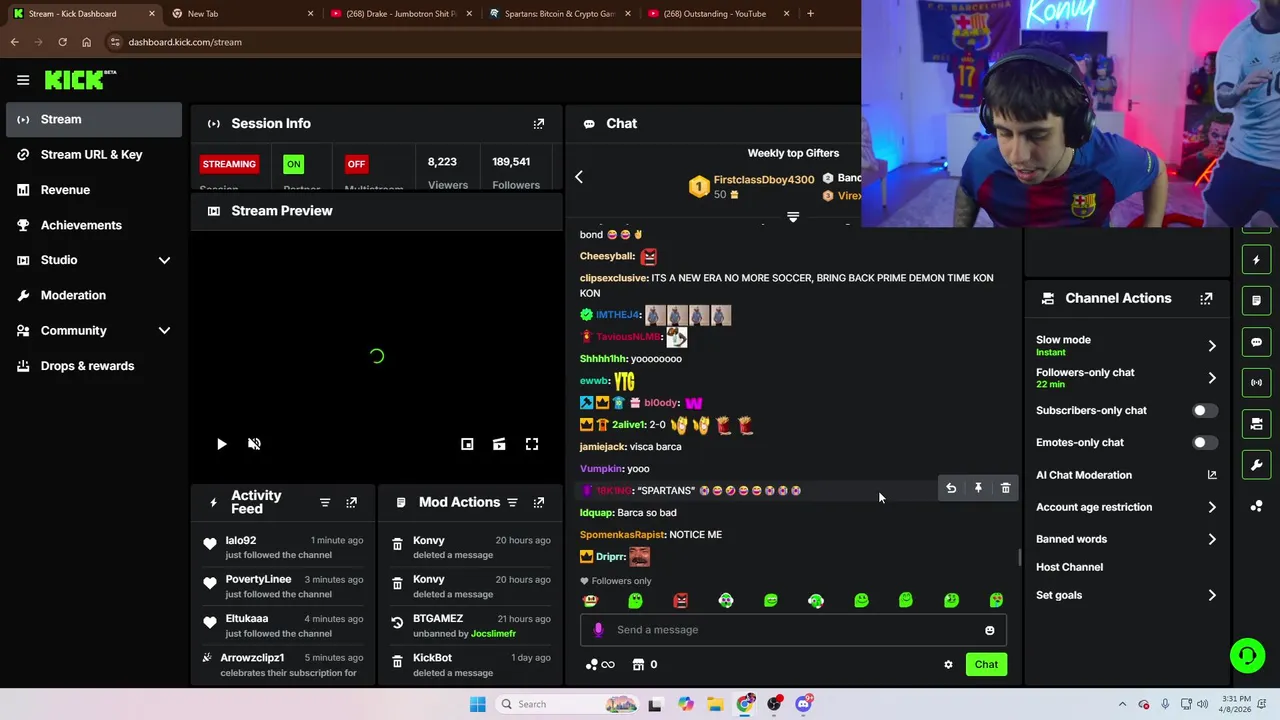
Task: Click PovertyLinee follower entry
Action: [x=258, y=579]
